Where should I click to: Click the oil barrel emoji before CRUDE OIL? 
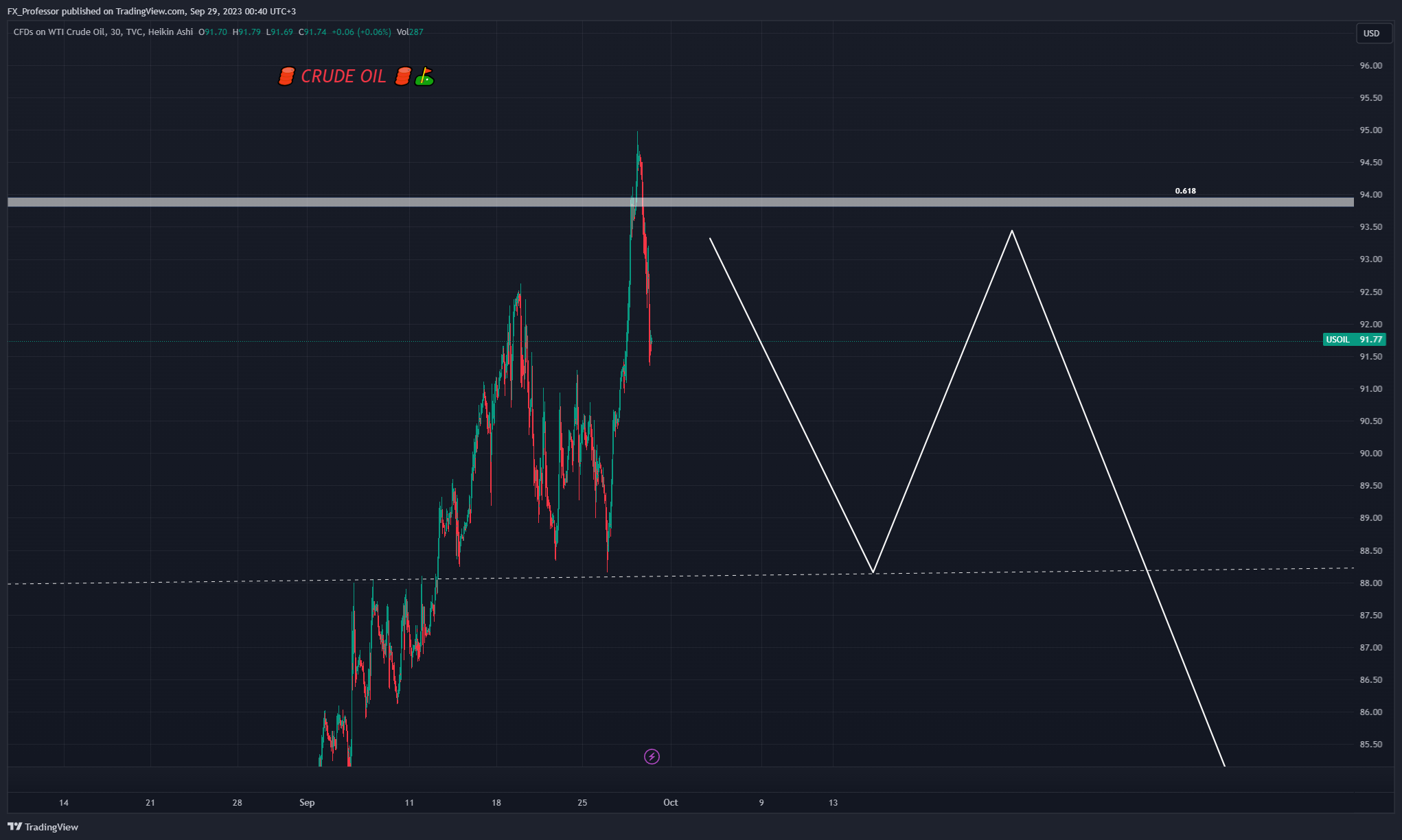point(286,76)
